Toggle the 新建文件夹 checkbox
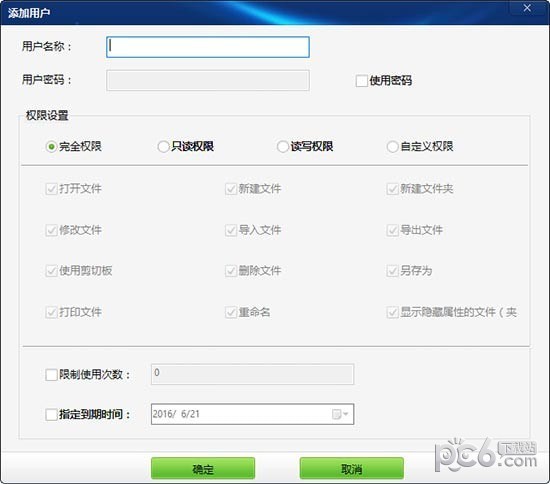 click(392, 189)
